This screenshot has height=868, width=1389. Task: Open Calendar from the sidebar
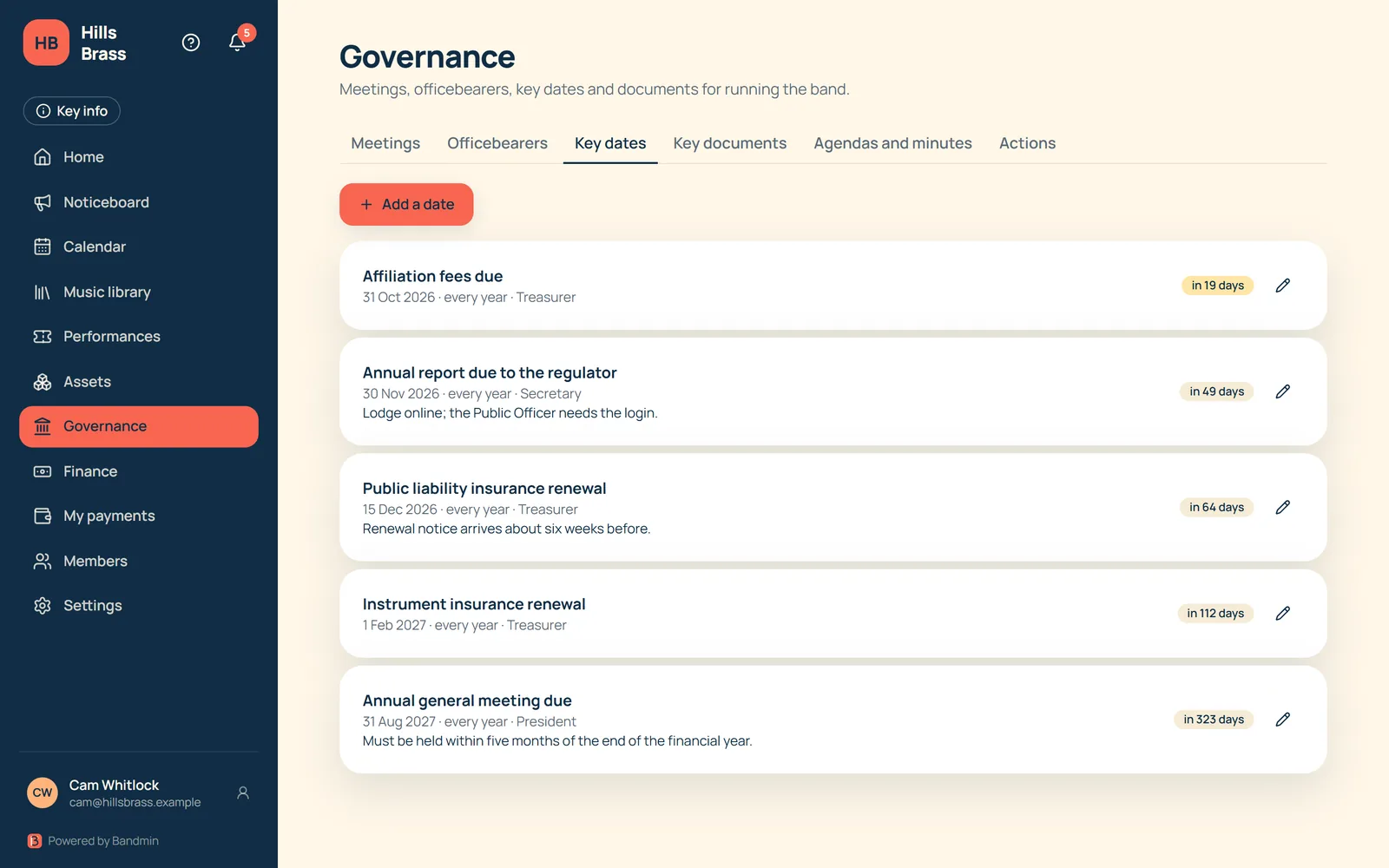[x=139, y=247]
